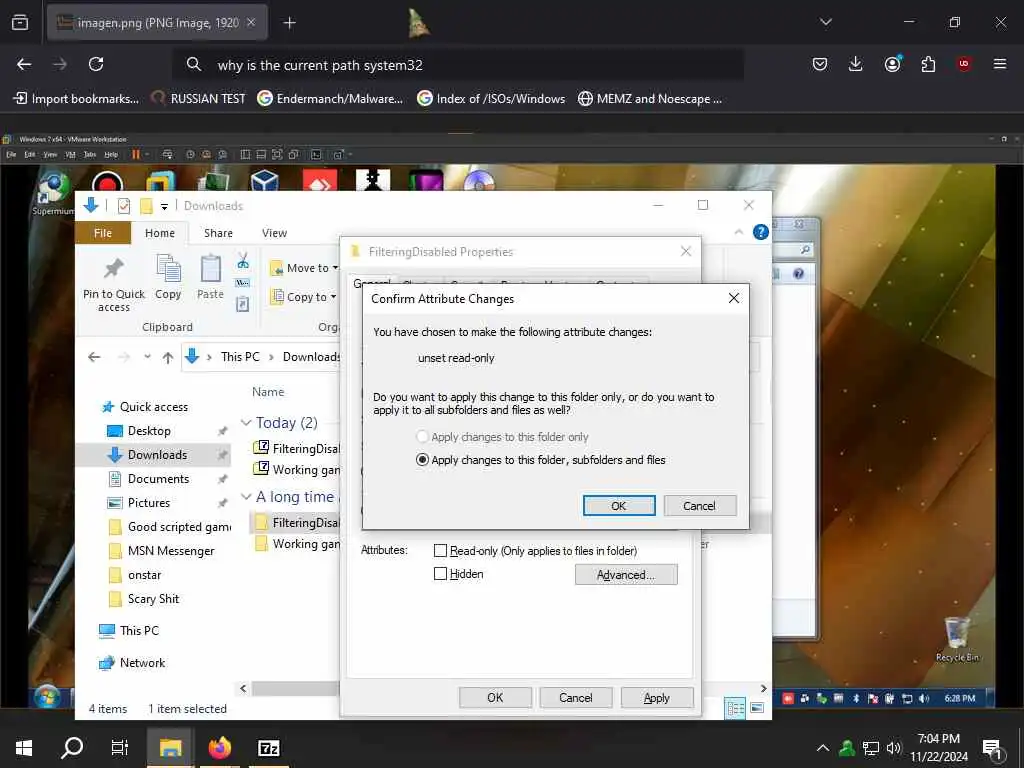Show hidden host tray icons chevron
Image resolution: width=1024 pixels, height=768 pixels.
click(823, 748)
